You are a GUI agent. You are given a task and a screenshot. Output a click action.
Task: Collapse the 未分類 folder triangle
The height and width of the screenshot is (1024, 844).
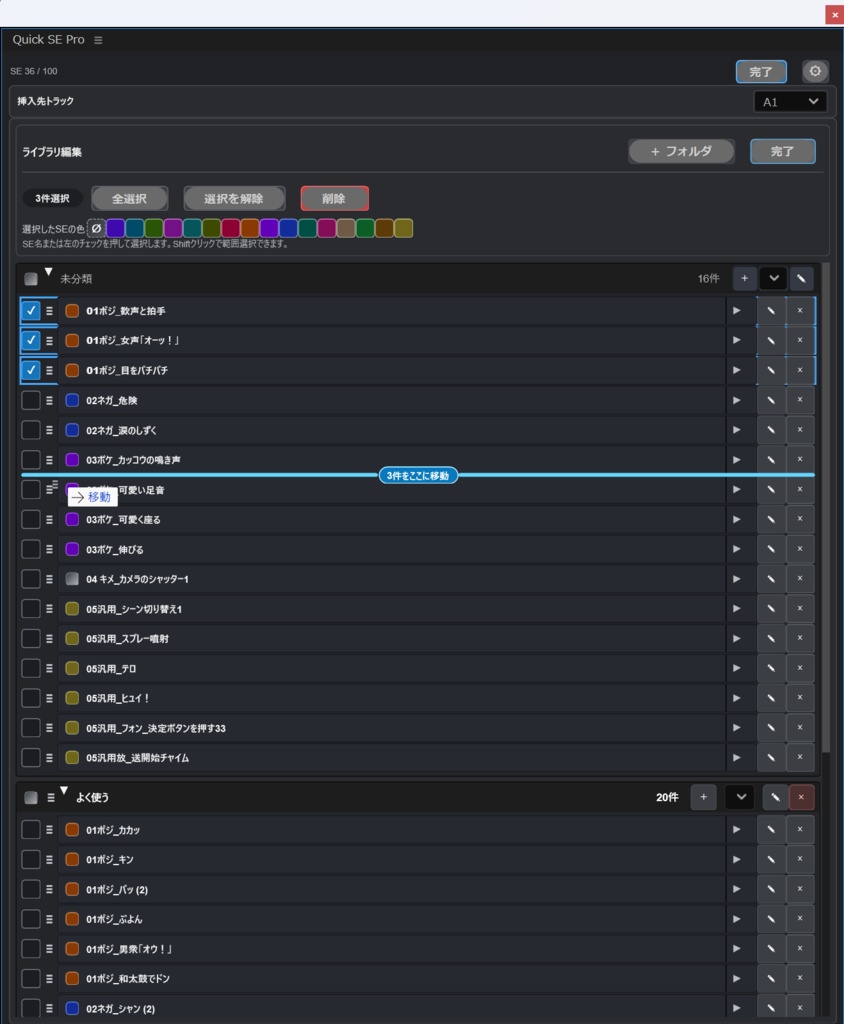[x=48, y=272]
